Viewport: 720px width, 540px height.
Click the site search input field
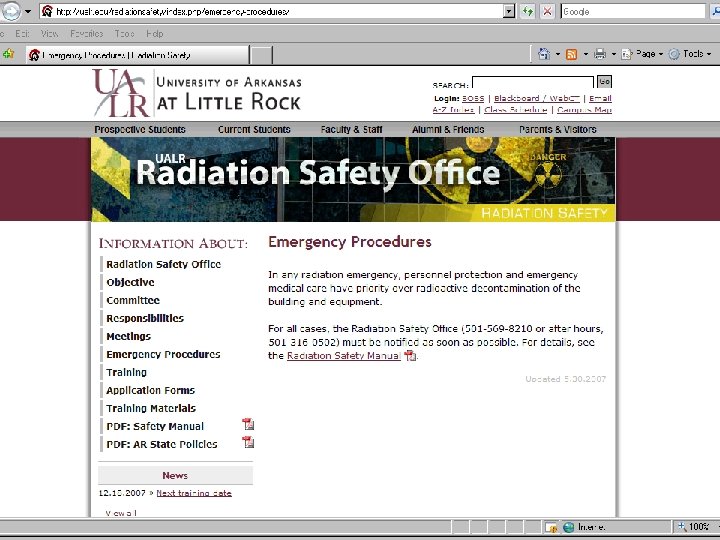(x=533, y=83)
